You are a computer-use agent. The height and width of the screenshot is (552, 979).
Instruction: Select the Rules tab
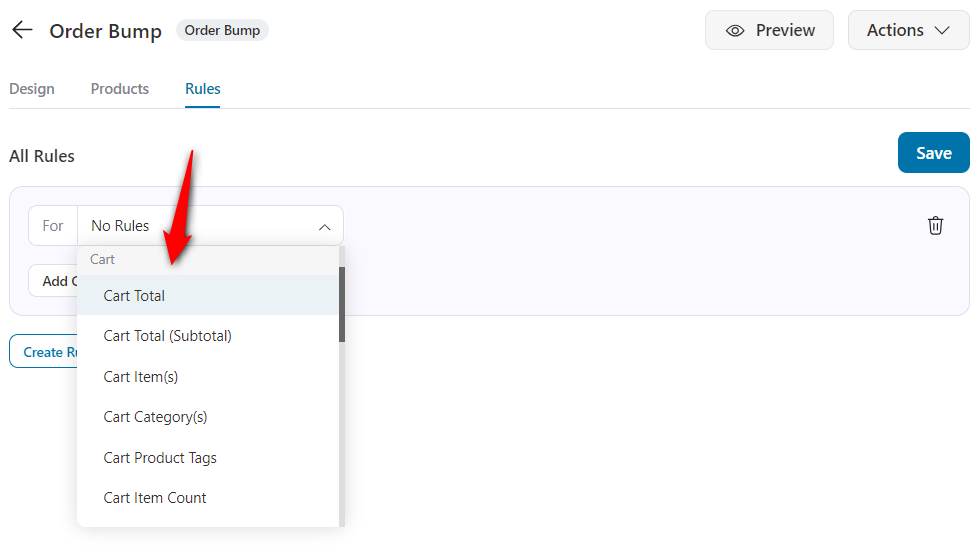[x=202, y=89]
